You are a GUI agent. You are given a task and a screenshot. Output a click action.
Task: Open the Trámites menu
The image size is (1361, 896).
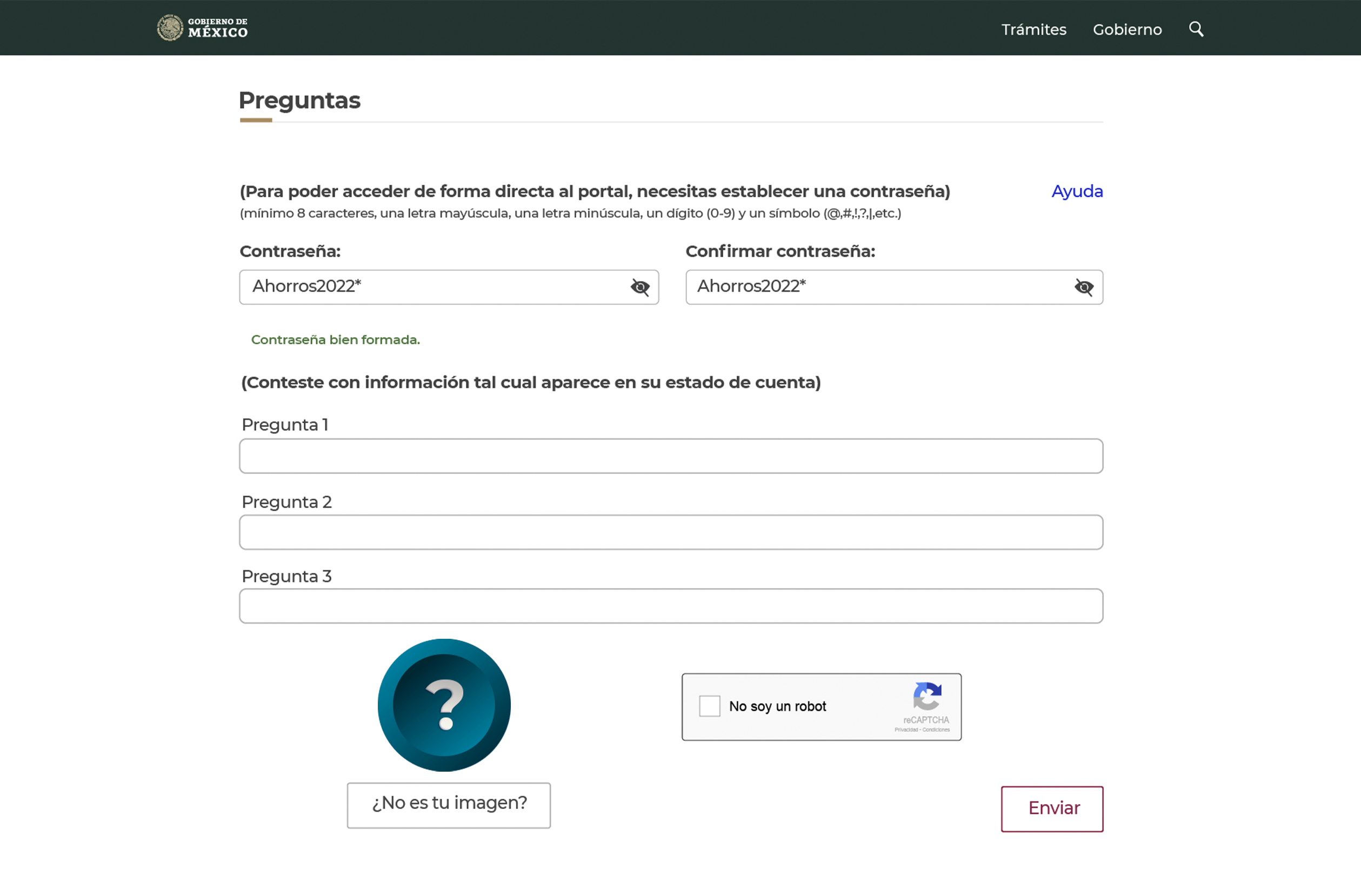pyautogui.click(x=1033, y=29)
